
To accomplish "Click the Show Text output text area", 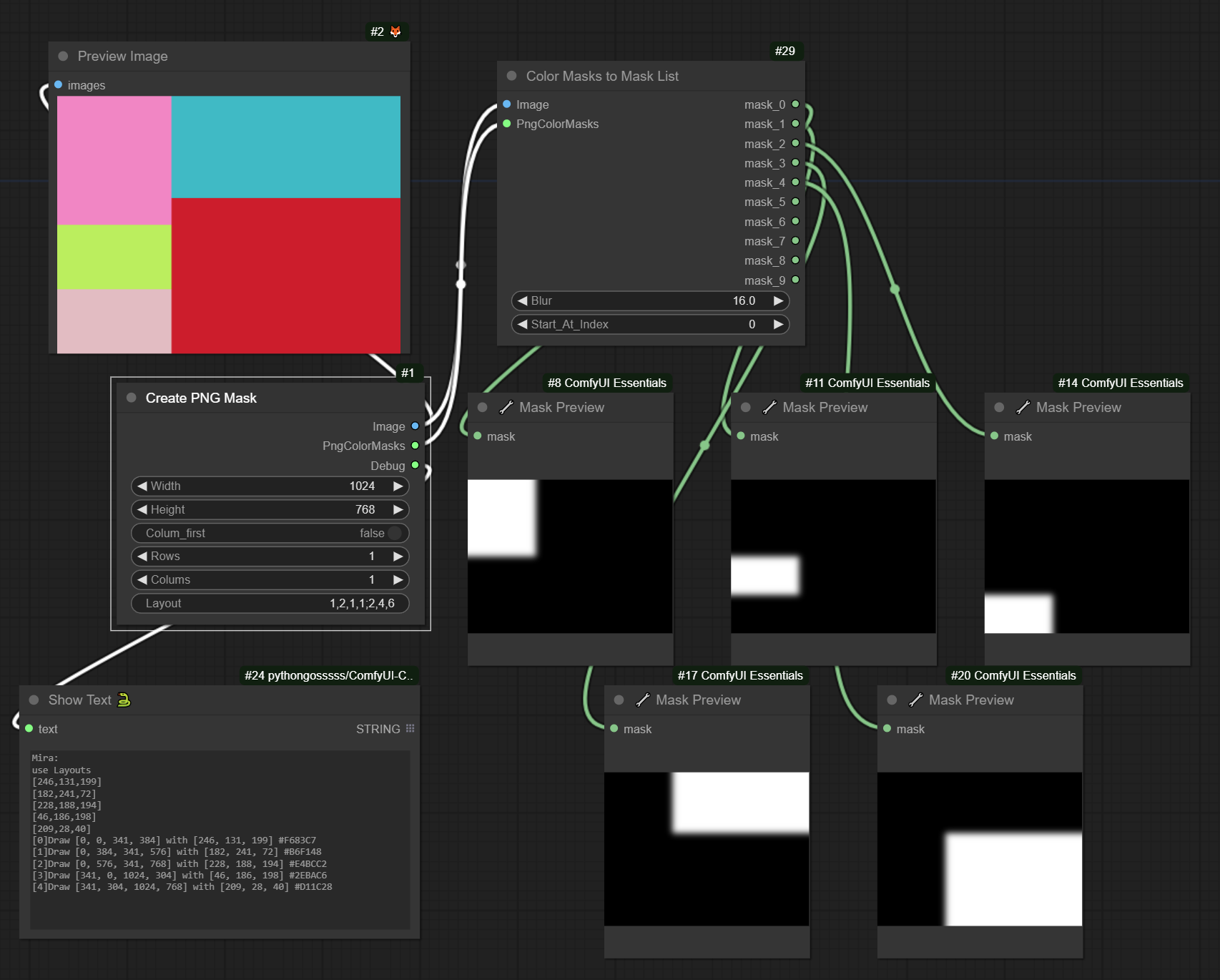I will [x=220, y=840].
